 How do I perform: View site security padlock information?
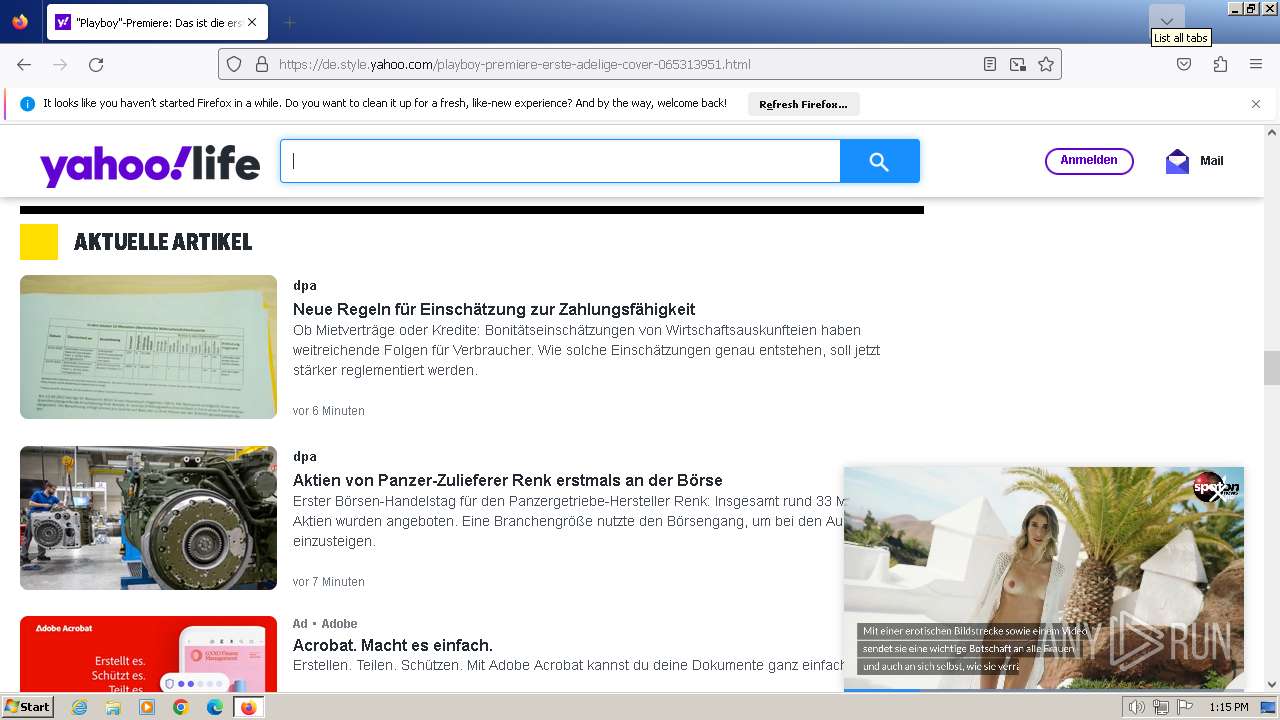(262, 64)
